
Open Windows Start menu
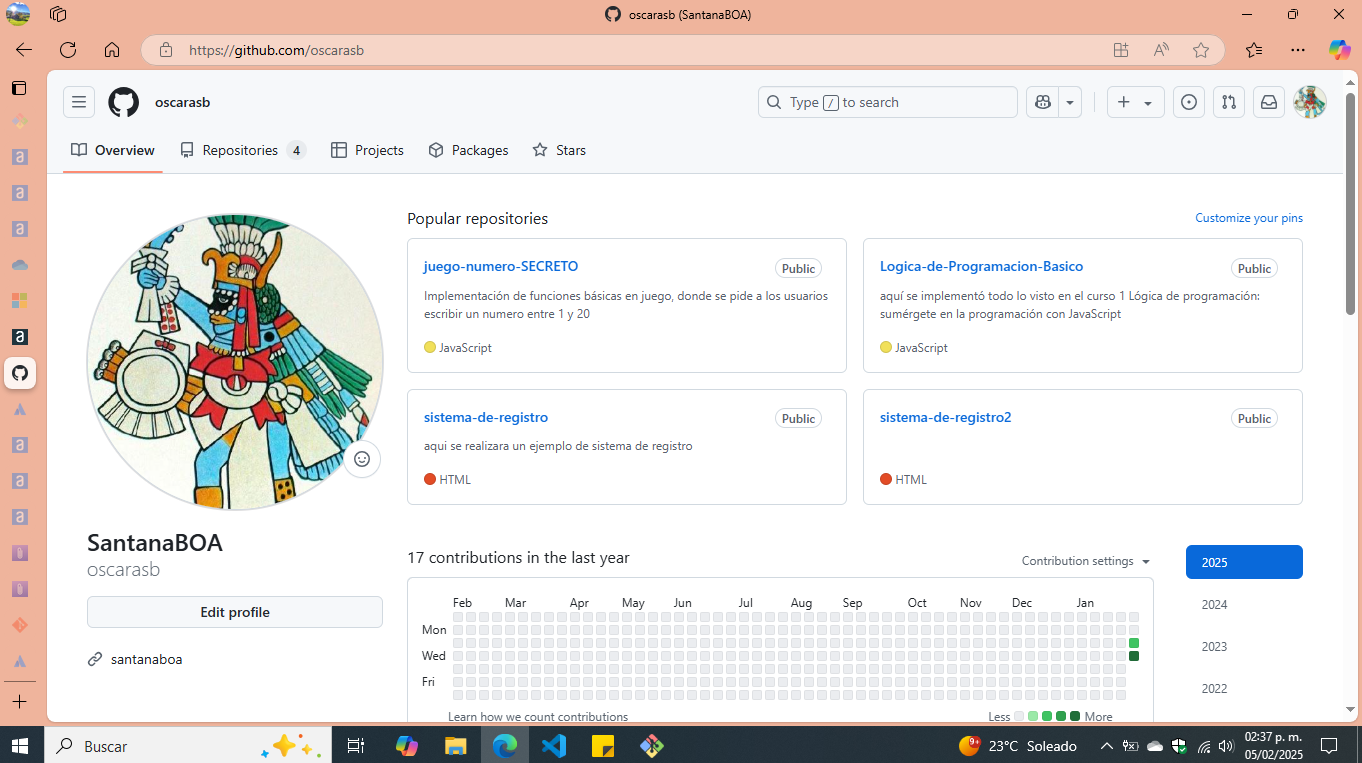pos(19,745)
